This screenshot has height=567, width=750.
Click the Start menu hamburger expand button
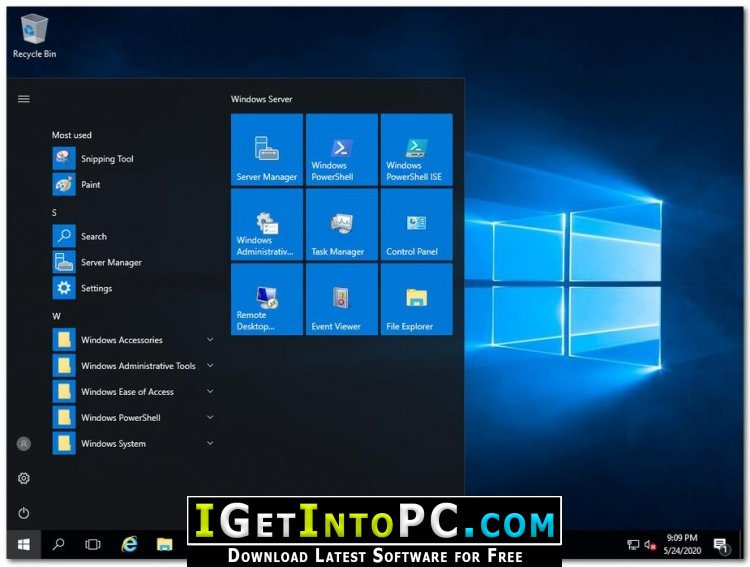point(23,99)
